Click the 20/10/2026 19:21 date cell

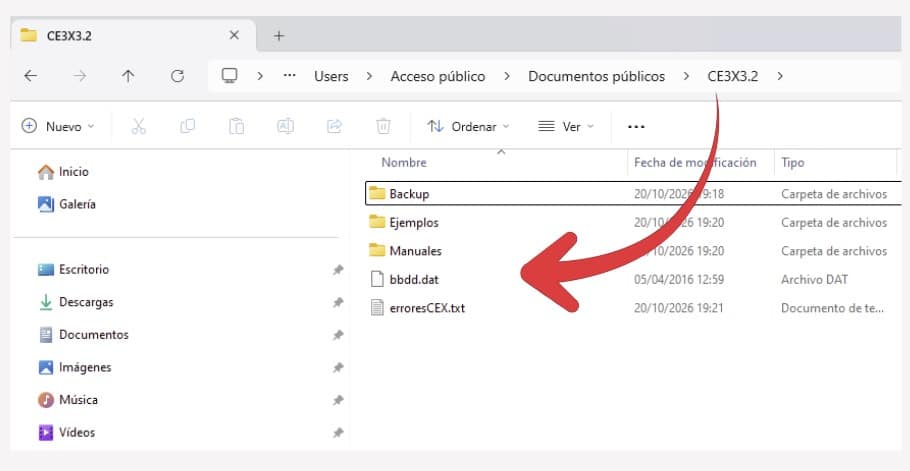click(x=679, y=308)
